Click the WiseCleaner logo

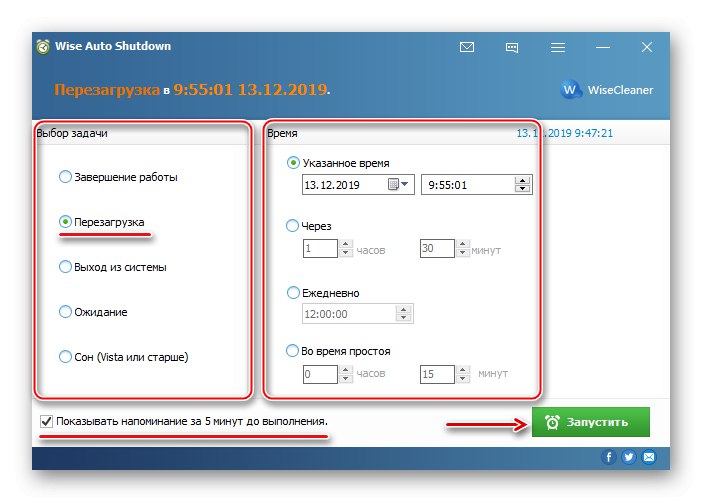606,90
